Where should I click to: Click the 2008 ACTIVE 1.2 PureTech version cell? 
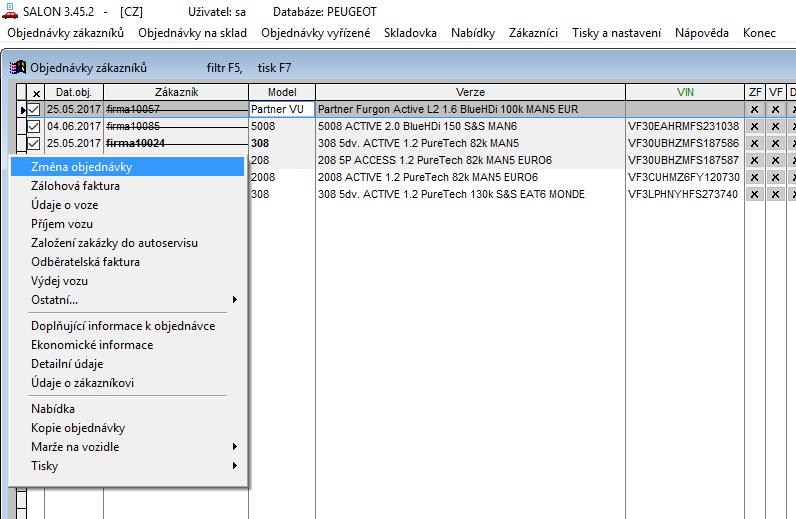pyautogui.click(x=470, y=177)
